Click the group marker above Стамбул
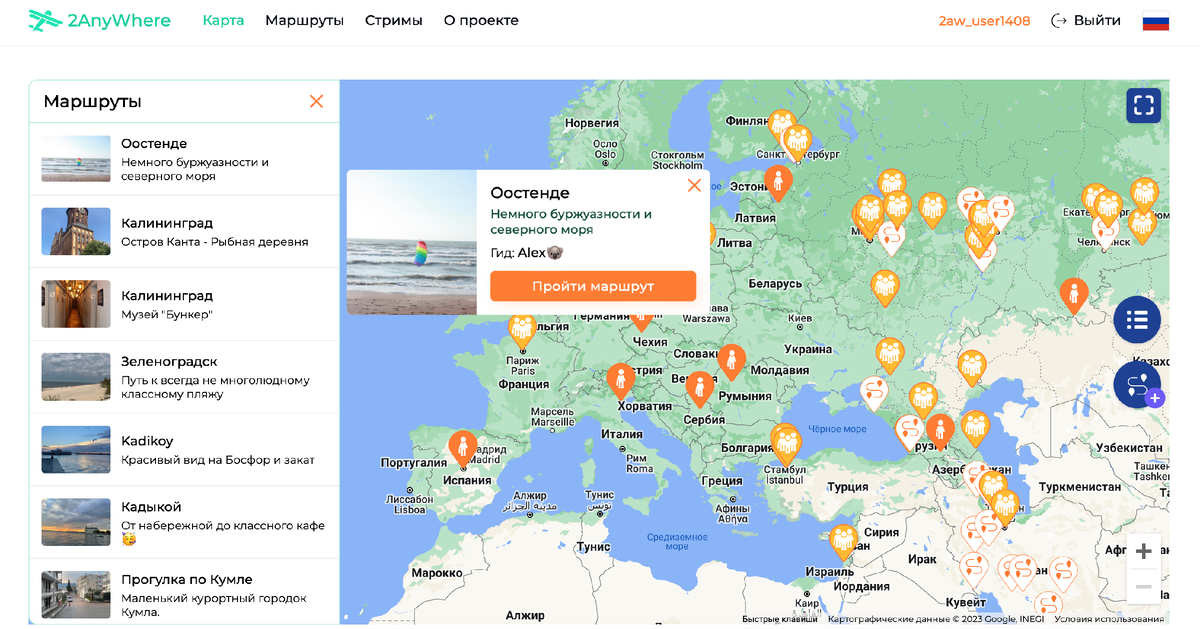 tap(787, 442)
